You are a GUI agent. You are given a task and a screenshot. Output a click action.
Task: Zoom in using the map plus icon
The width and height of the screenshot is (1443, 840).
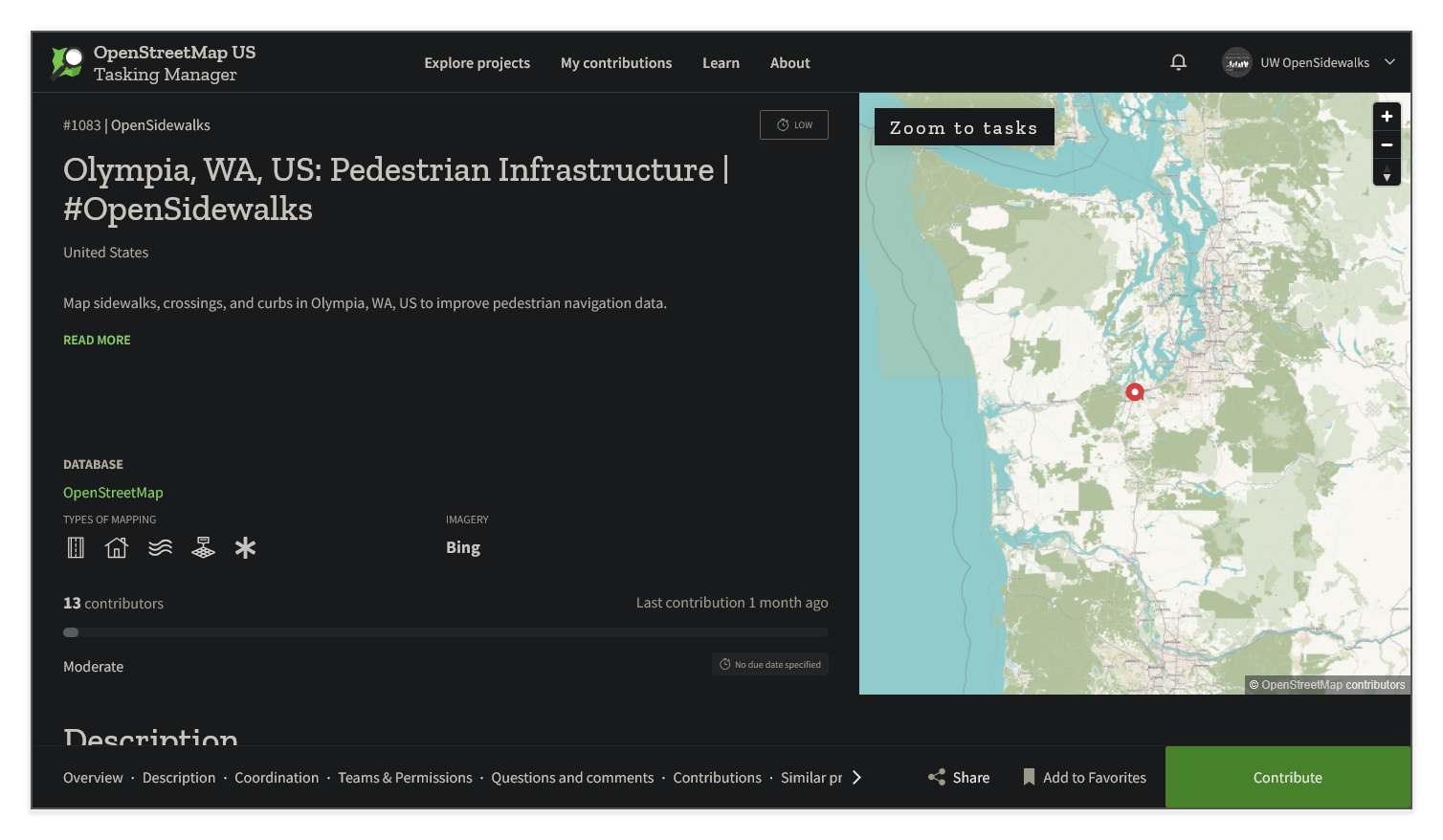1387,116
